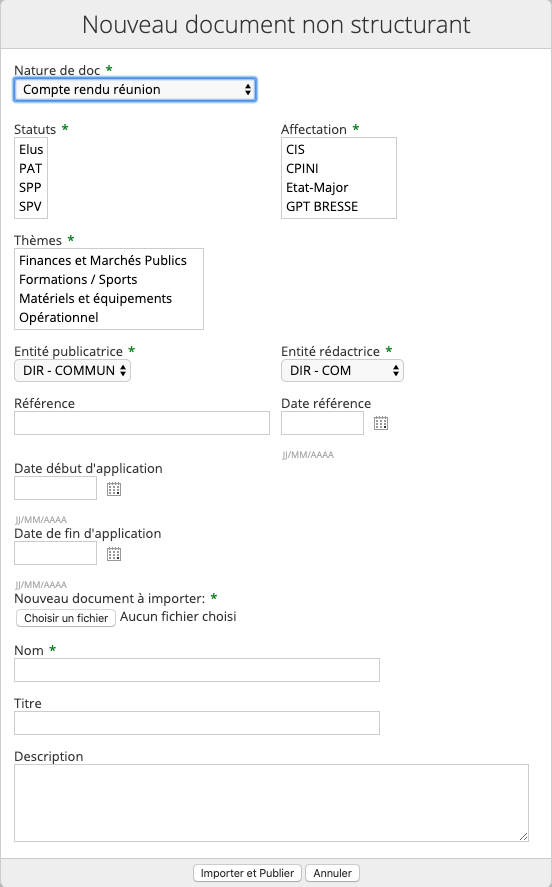Image resolution: width=552 pixels, height=887 pixels.
Task: Open the Date référence calendar picker
Action: 381,423
